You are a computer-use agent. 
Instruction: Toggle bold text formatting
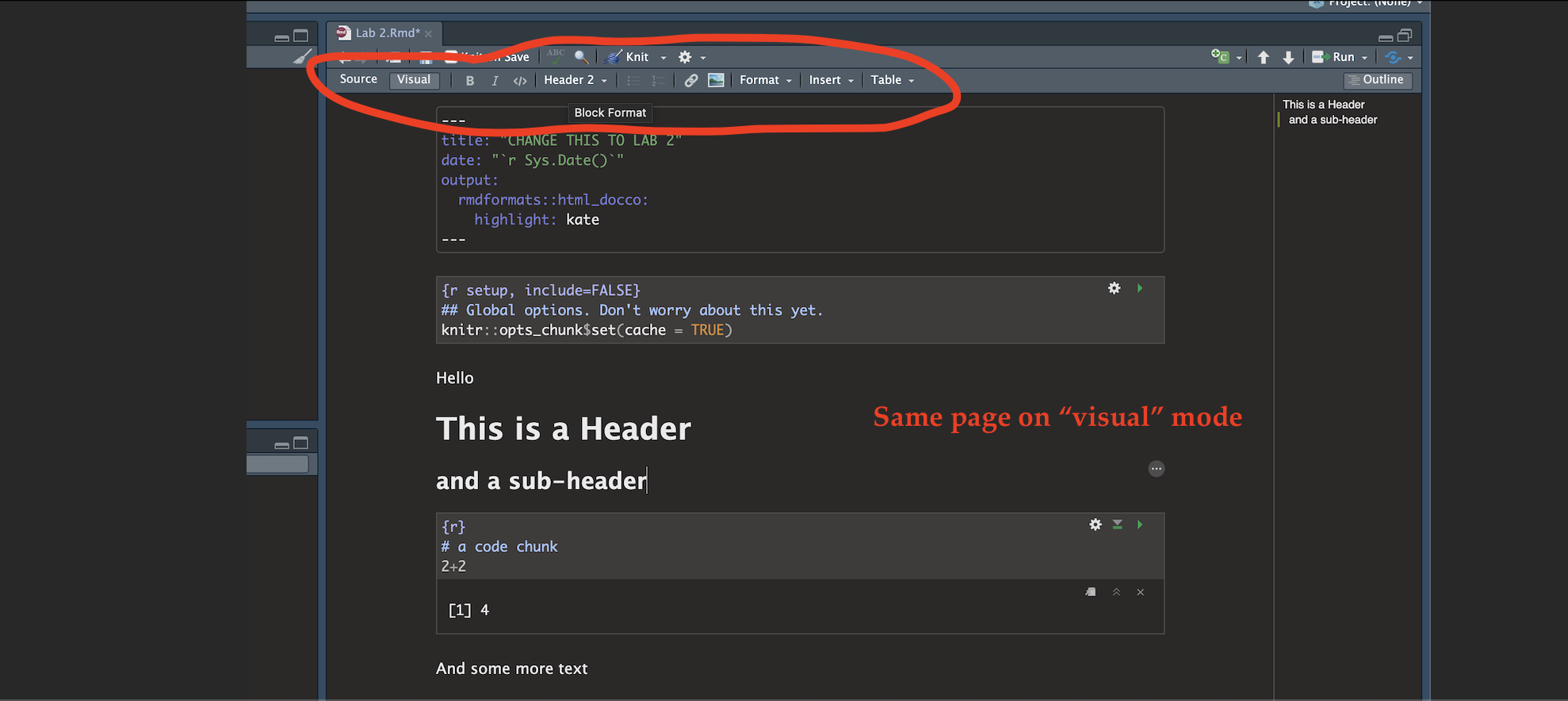(470, 81)
